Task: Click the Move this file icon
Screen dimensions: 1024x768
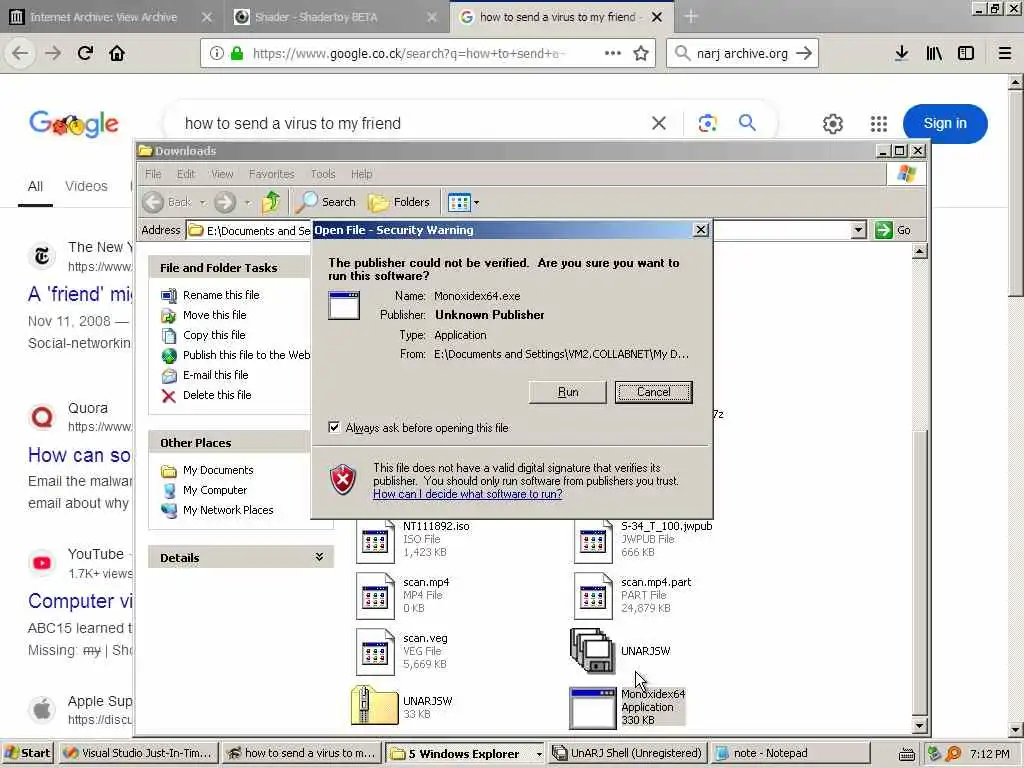Action: [x=168, y=315]
